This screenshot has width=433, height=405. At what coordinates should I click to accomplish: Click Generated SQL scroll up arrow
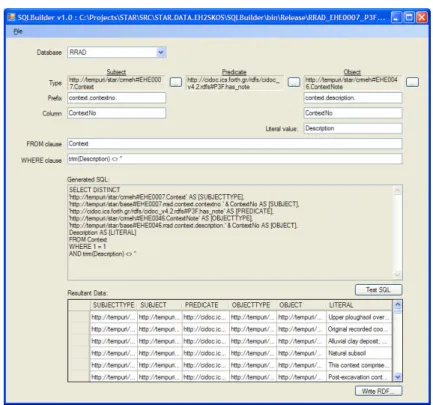(397, 190)
